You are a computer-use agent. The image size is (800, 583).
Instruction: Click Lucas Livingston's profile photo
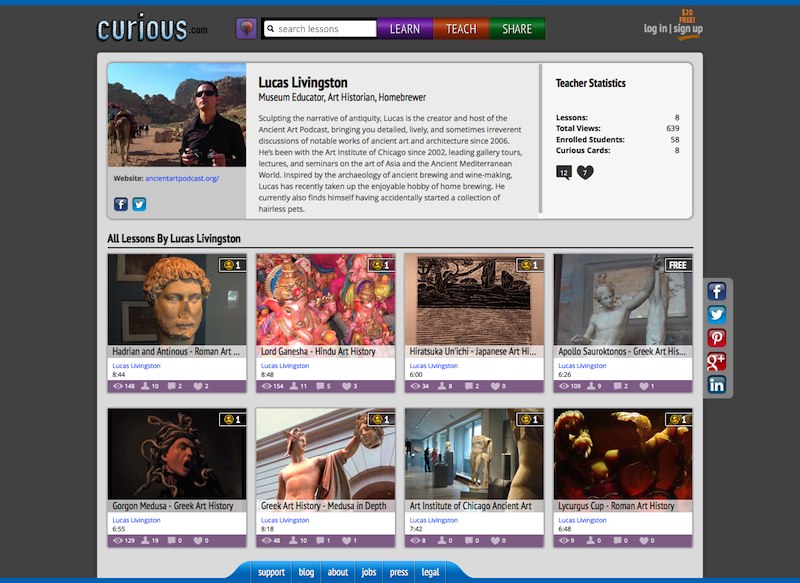[x=177, y=115]
